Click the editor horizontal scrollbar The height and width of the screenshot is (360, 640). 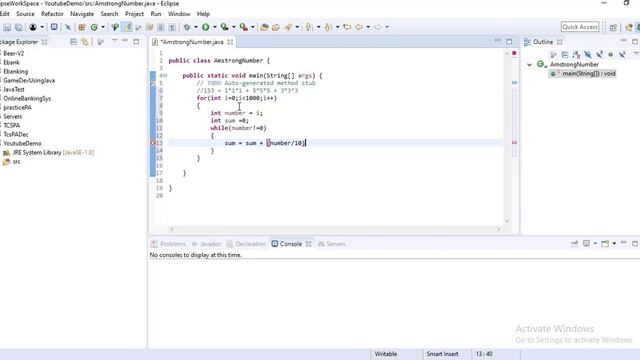coord(335,229)
